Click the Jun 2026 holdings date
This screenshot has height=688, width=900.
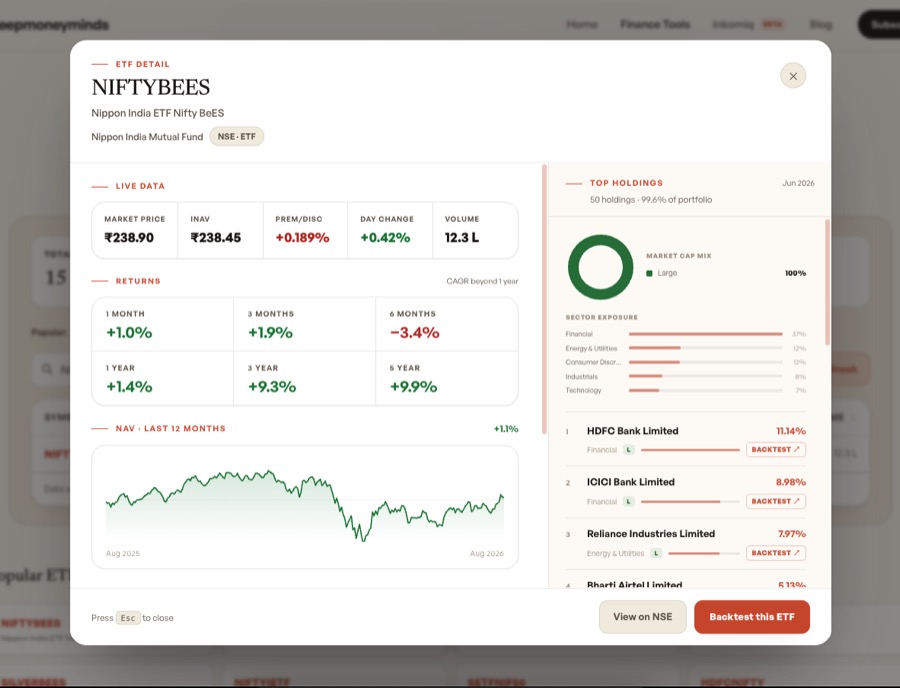click(x=798, y=183)
